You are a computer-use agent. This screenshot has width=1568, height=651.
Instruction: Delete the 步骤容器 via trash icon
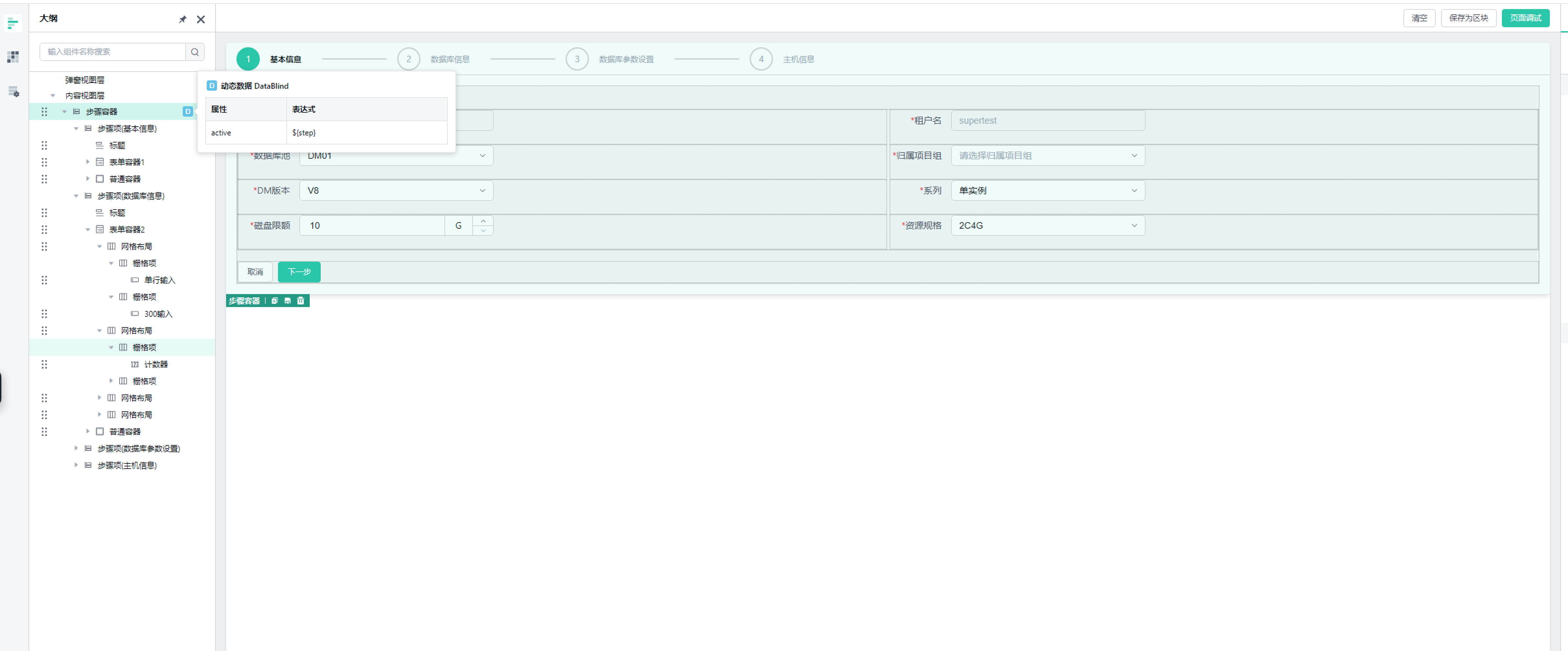[301, 301]
